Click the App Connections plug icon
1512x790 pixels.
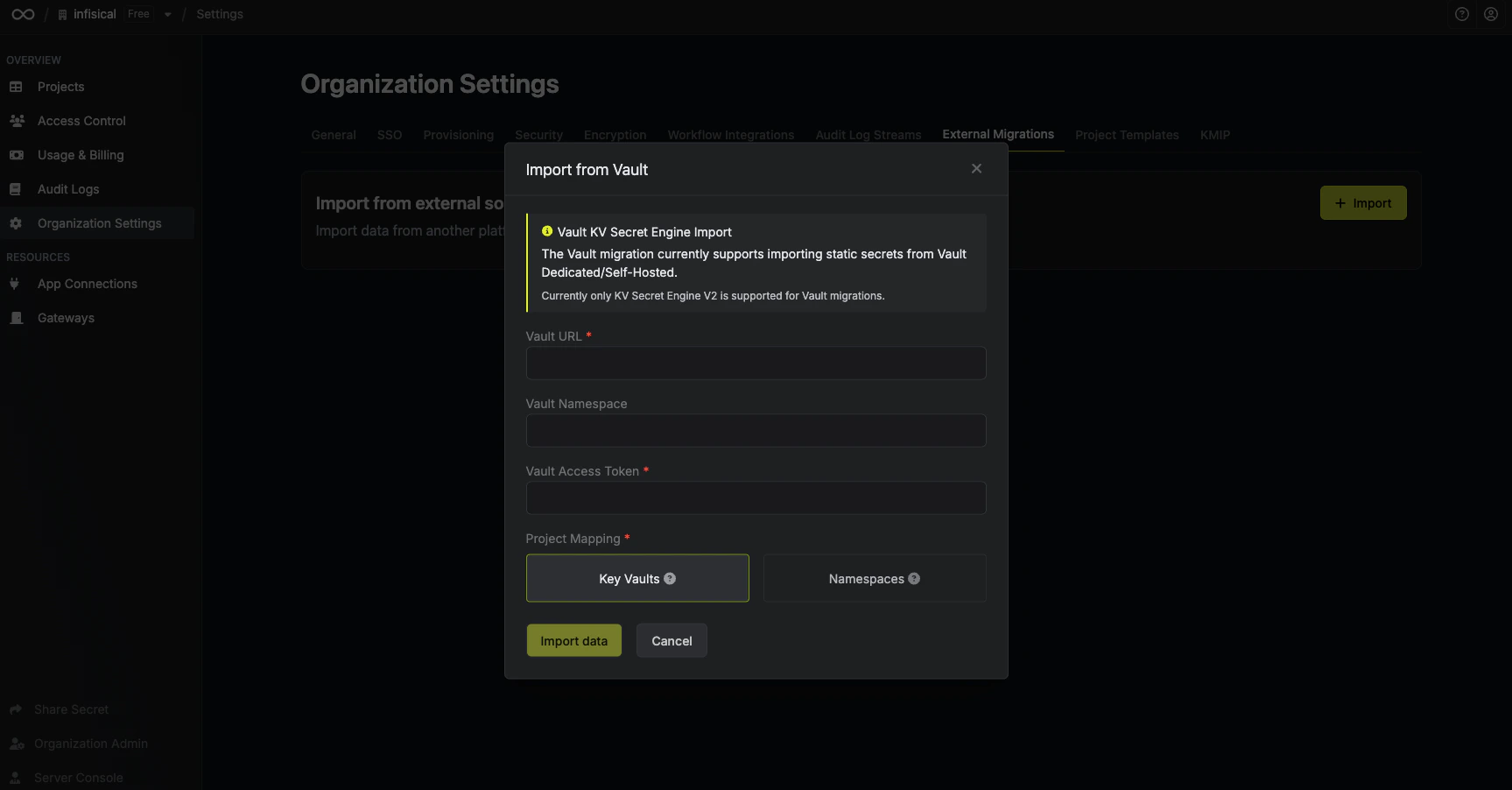(14, 284)
